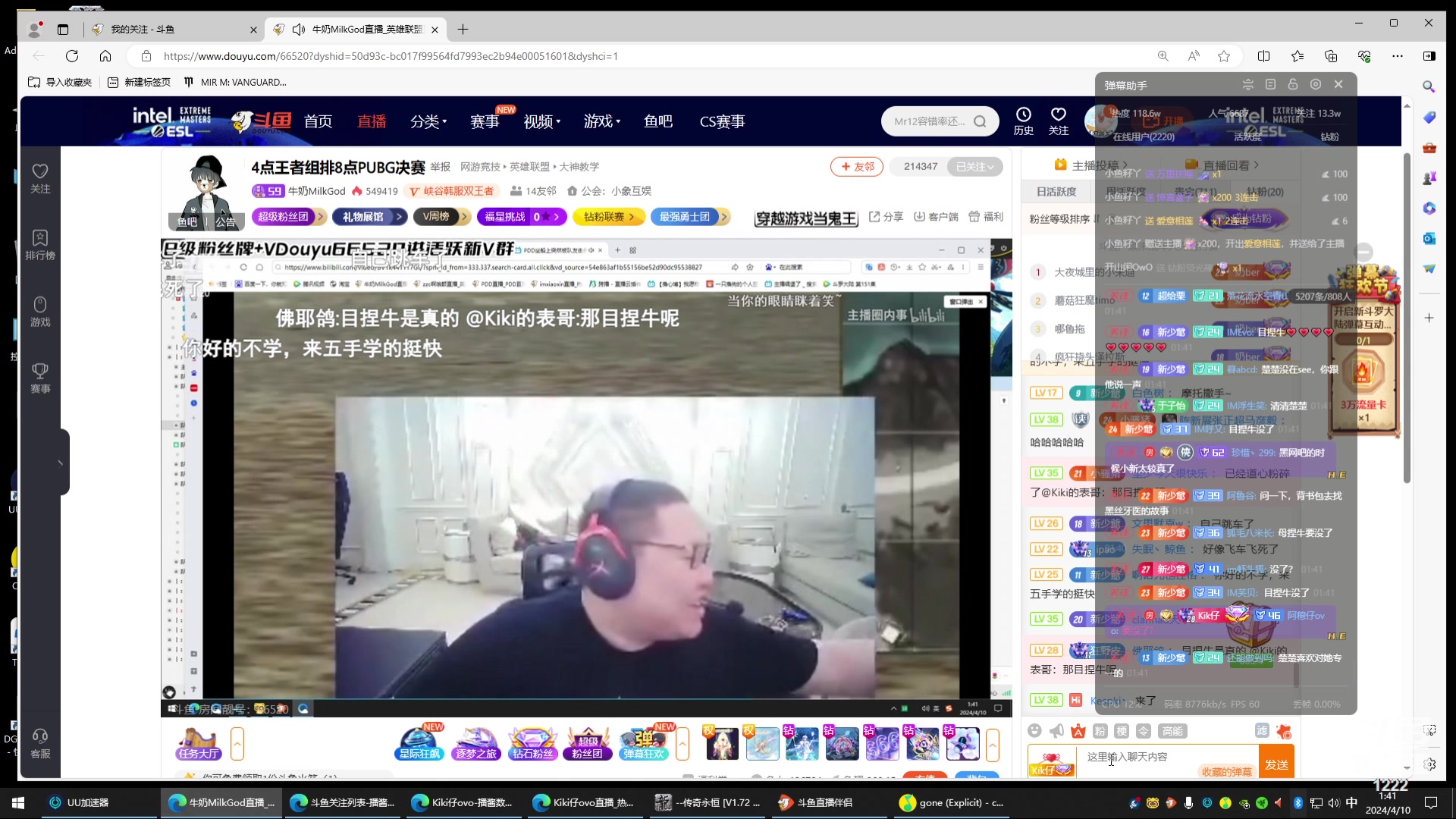1456x819 pixels.
Task: Expand the left sidebar handle arrow
Action: (x=61, y=462)
